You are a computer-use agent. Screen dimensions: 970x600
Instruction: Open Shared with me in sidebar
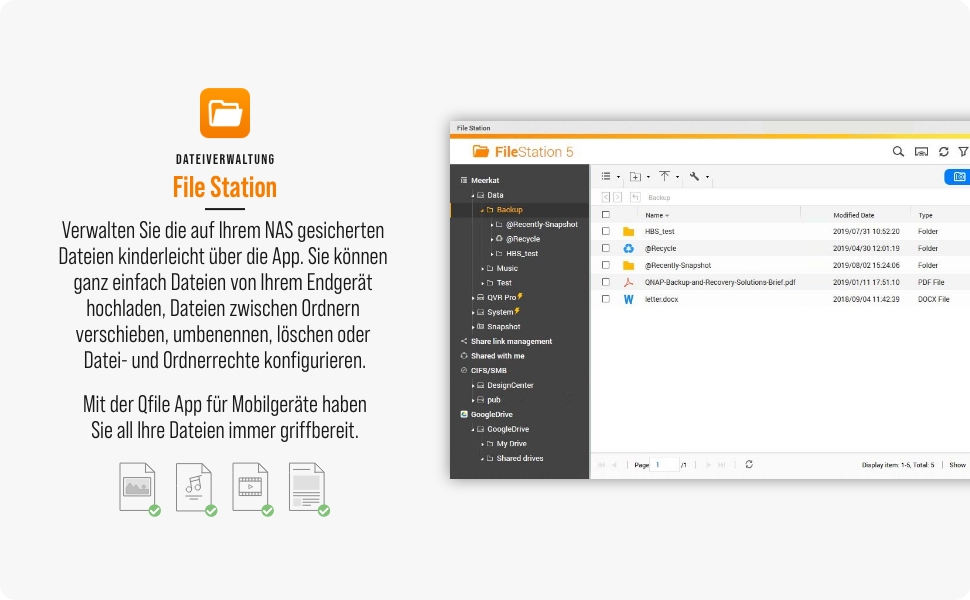pos(497,356)
